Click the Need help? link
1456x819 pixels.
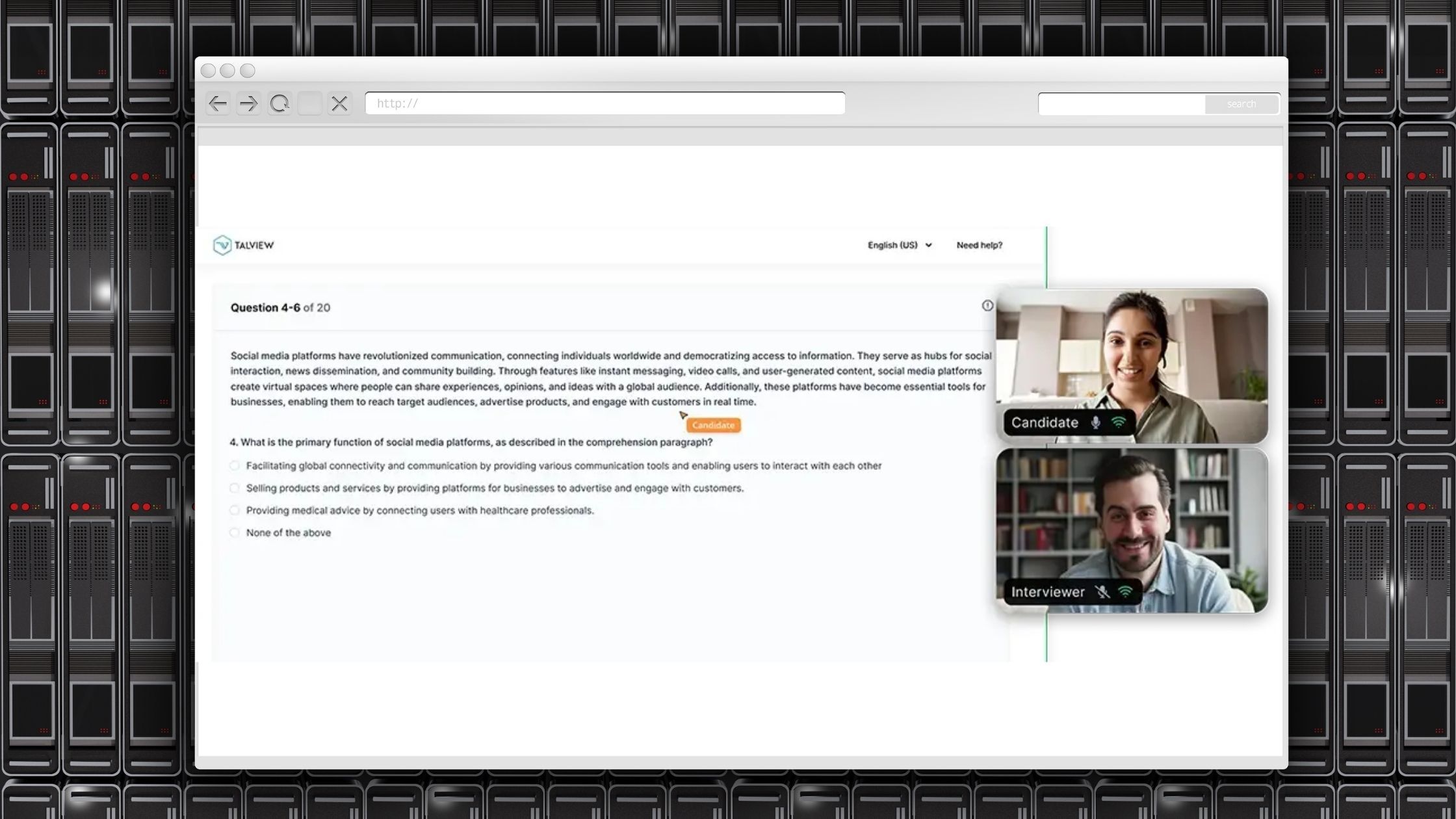click(x=979, y=245)
